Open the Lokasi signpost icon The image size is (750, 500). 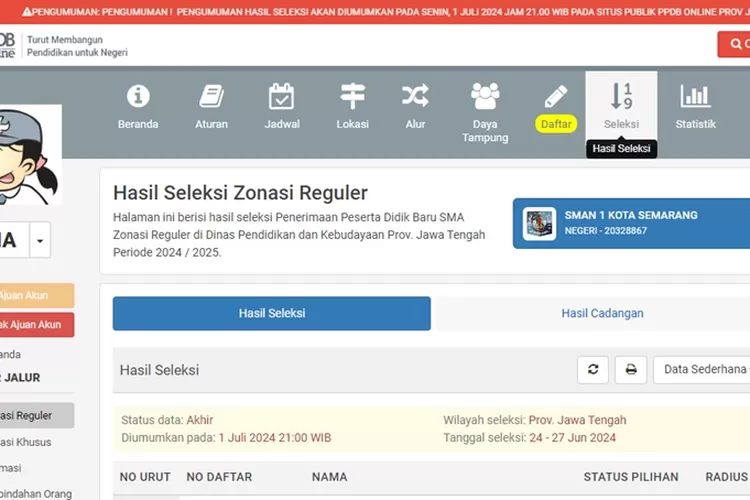[353, 96]
